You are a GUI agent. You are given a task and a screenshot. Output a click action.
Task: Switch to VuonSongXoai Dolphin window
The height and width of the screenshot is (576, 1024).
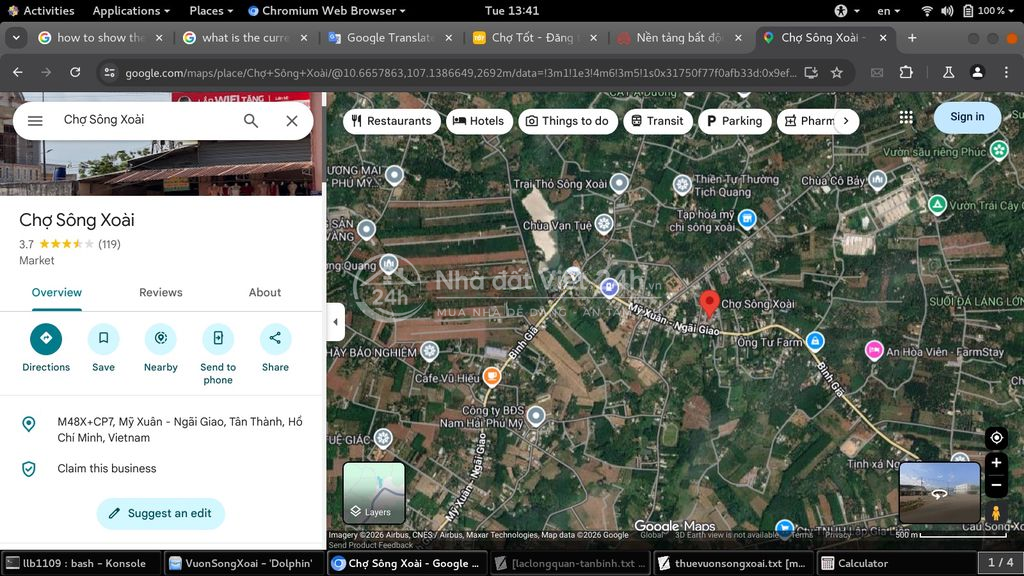(x=242, y=563)
